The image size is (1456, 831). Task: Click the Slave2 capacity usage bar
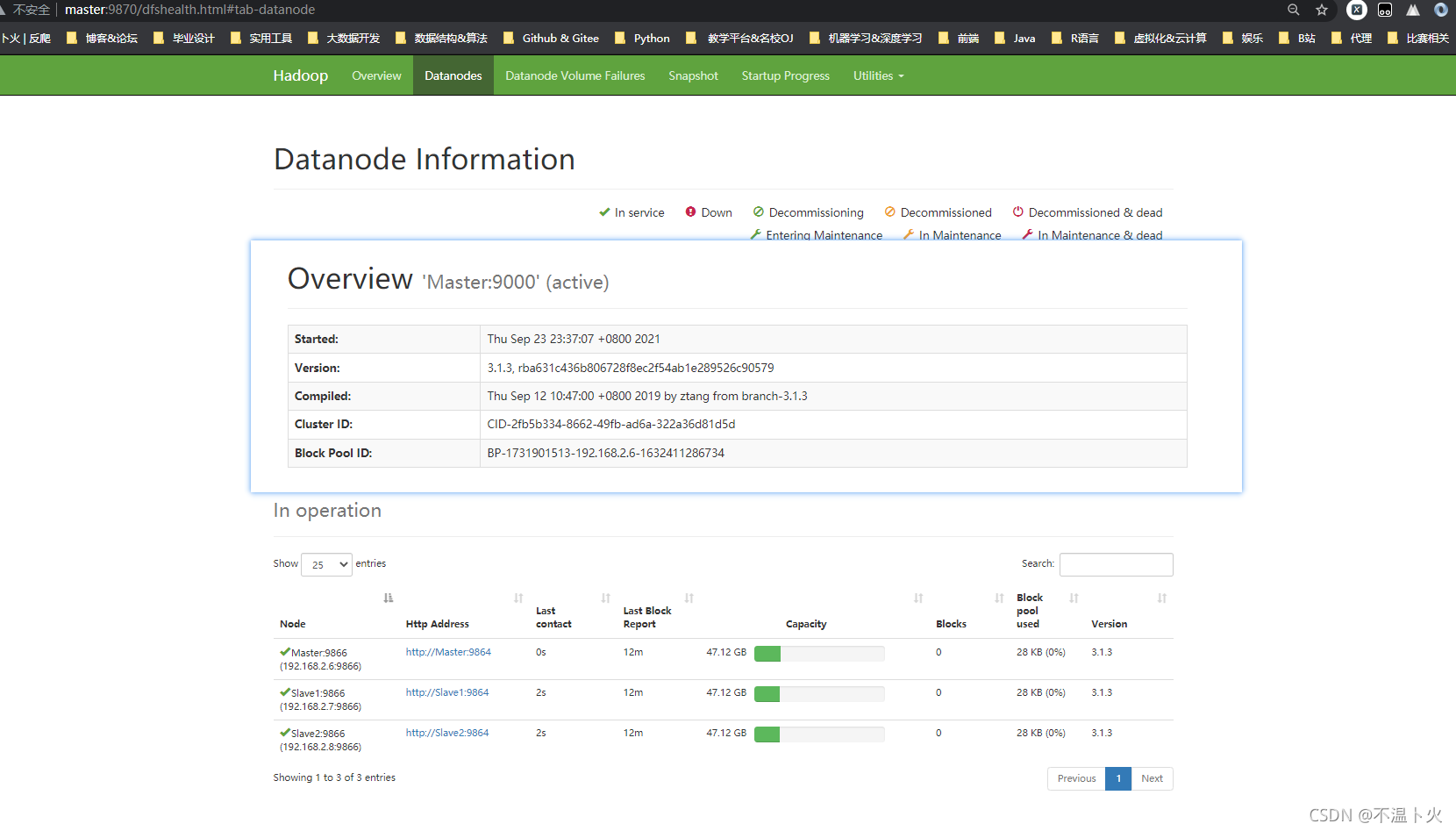pos(819,734)
